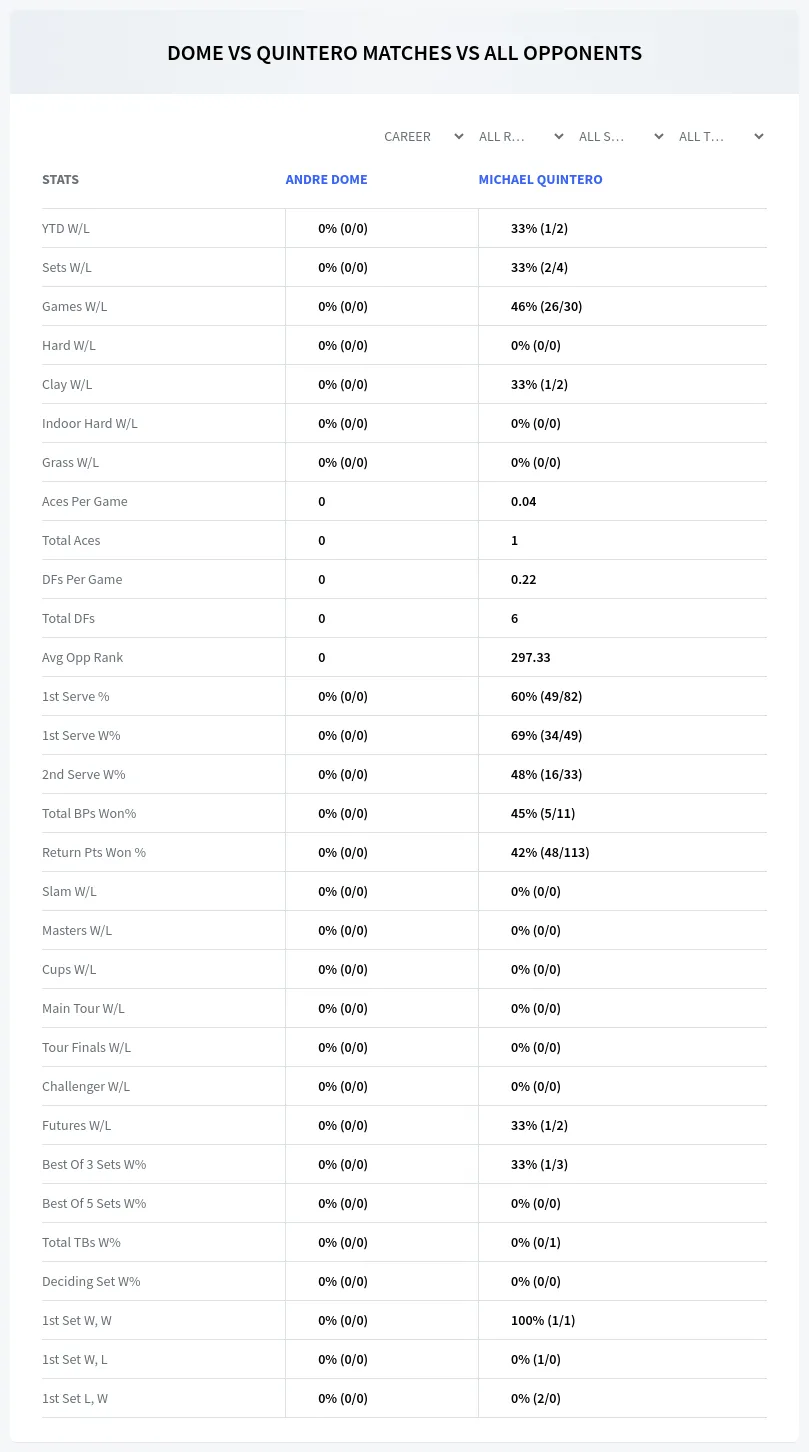The image size is (809, 1452).
Task: Expand the ALL R... filter dropdown
Action: pyautogui.click(x=521, y=136)
